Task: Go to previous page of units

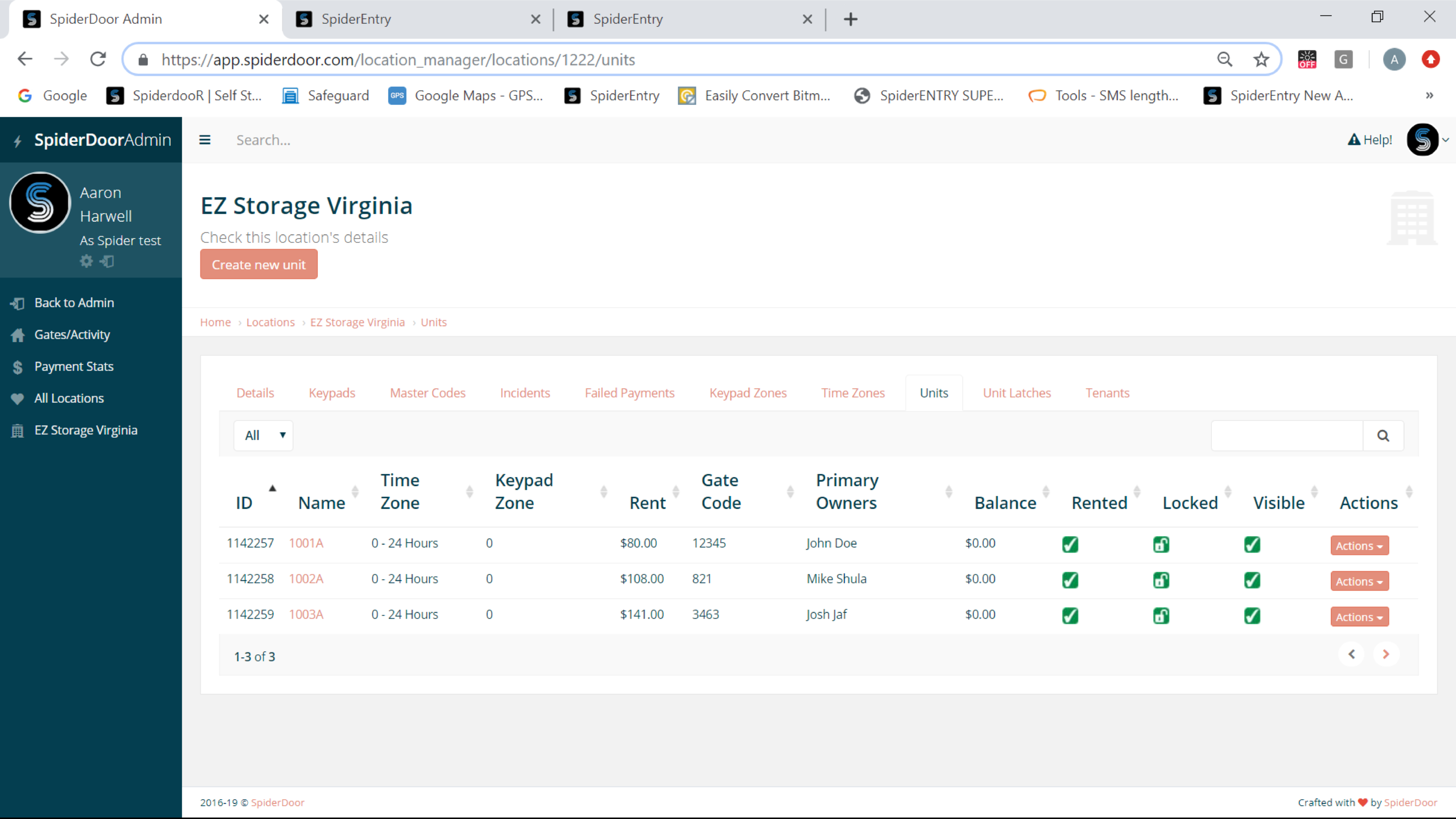Action: (x=1352, y=654)
